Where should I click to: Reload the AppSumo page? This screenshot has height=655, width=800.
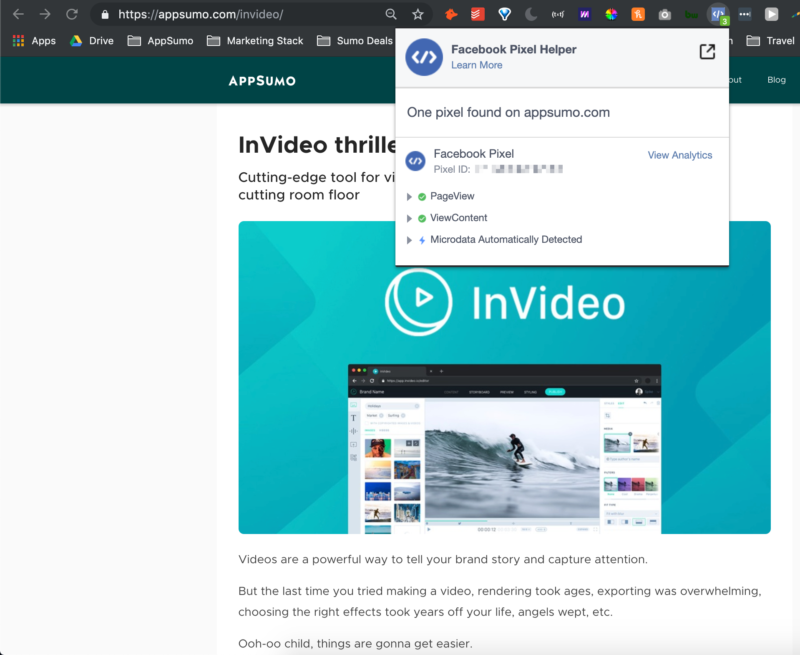tap(72, 14)
